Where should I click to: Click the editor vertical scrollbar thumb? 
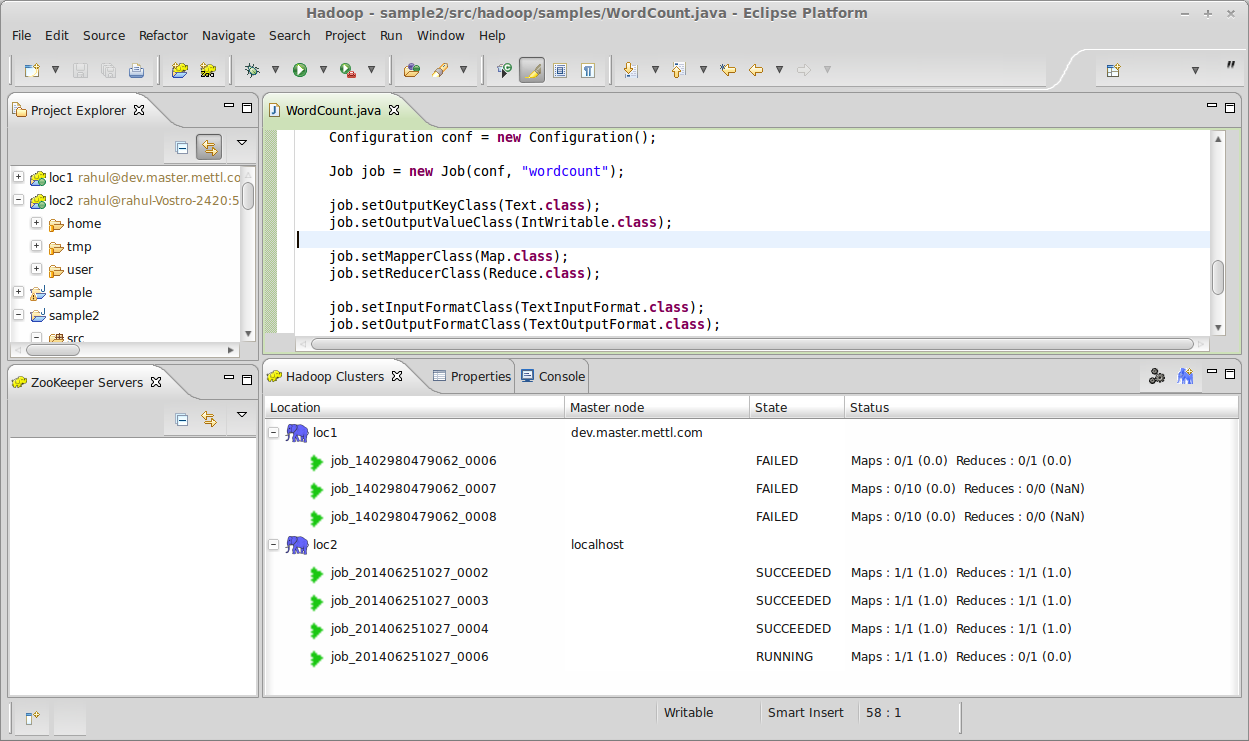click(x=1218, y=278)
